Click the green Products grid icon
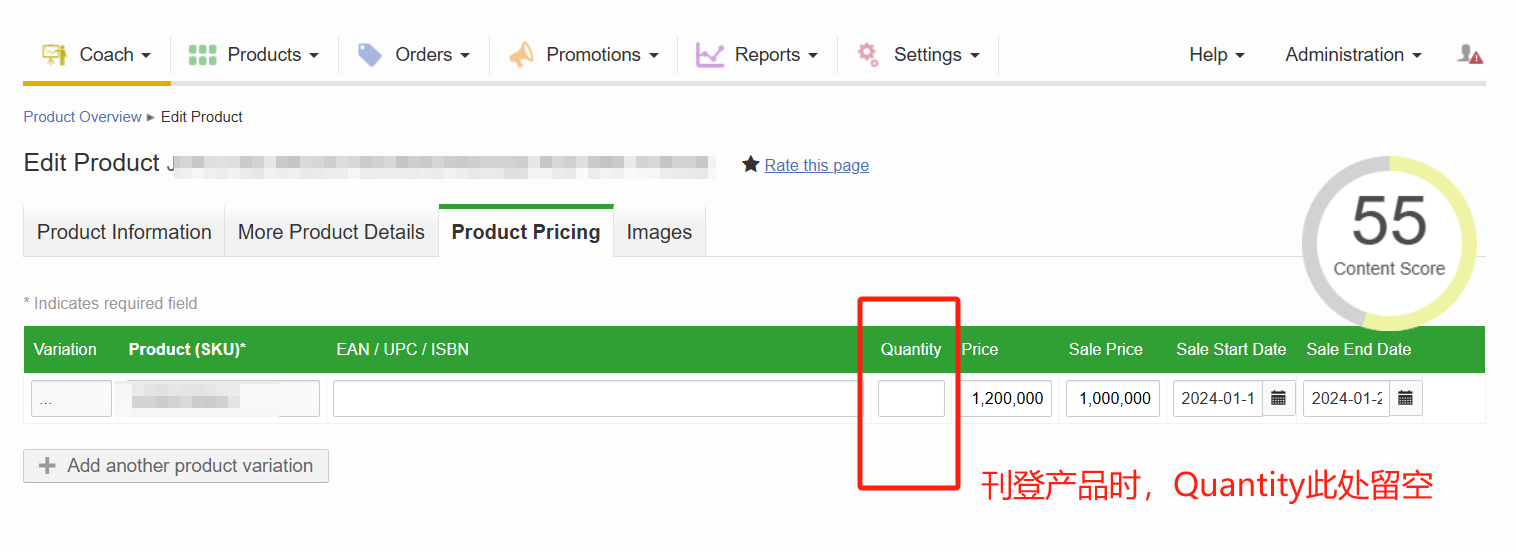 (x=202, y=55)
